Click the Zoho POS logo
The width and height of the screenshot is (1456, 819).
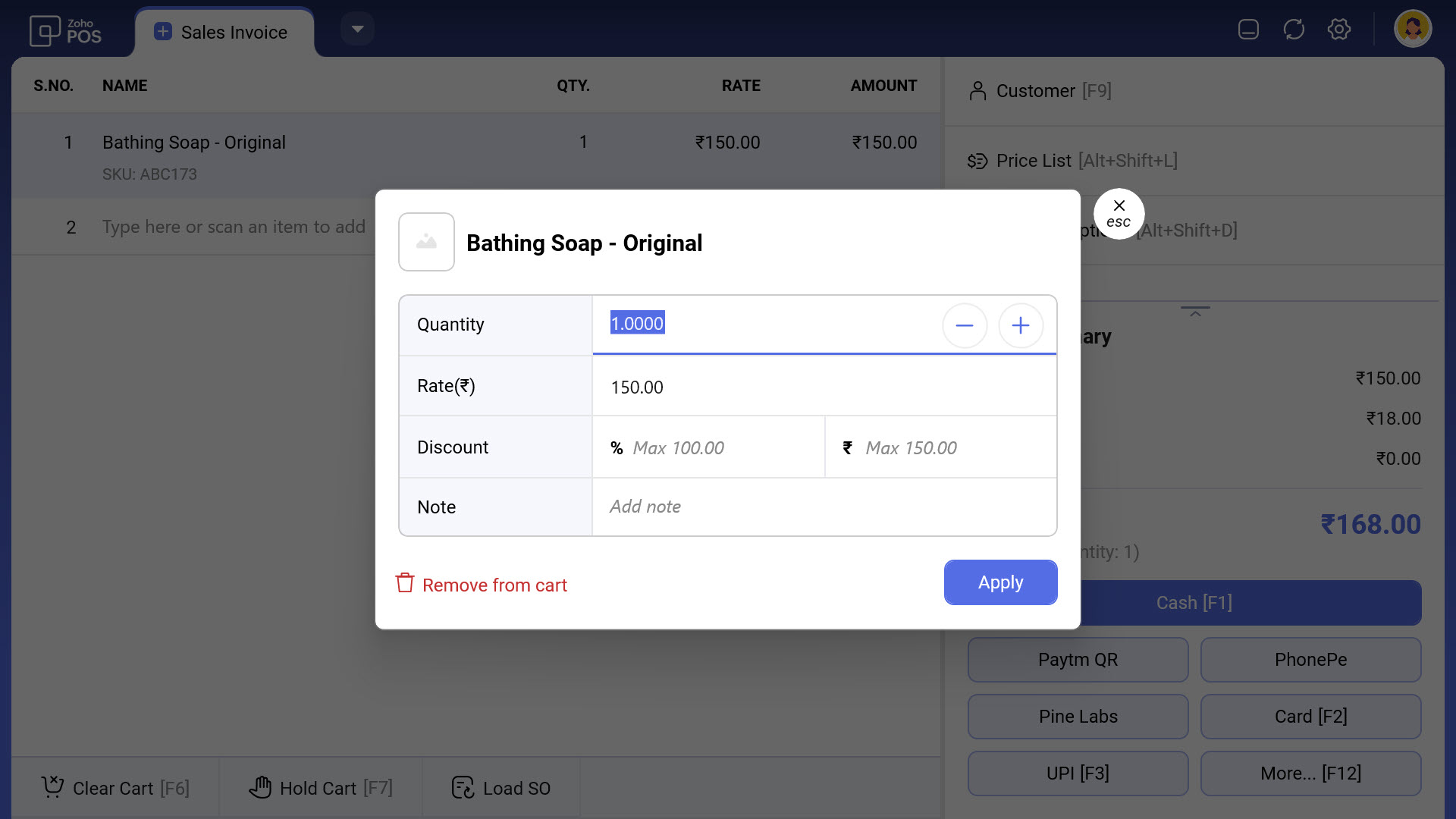click(x=65, y=31)
